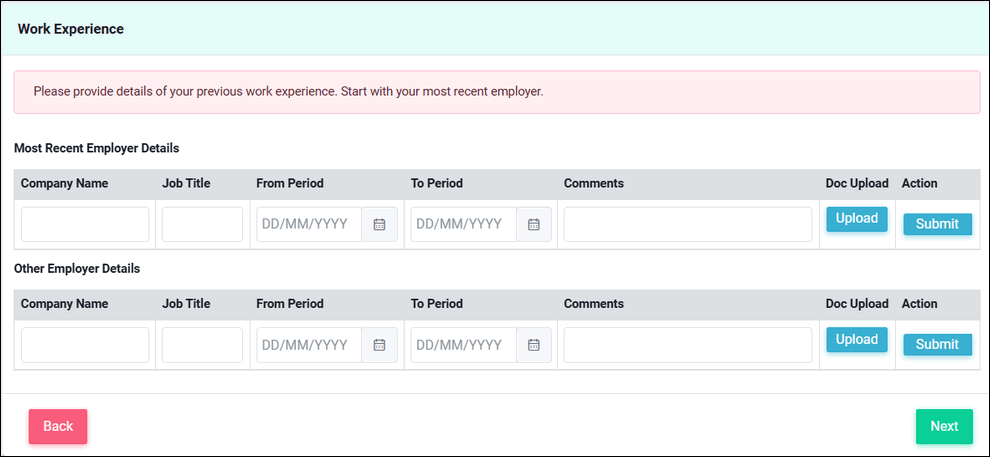
Task: Submit other employer details
Action: [938, 345]
